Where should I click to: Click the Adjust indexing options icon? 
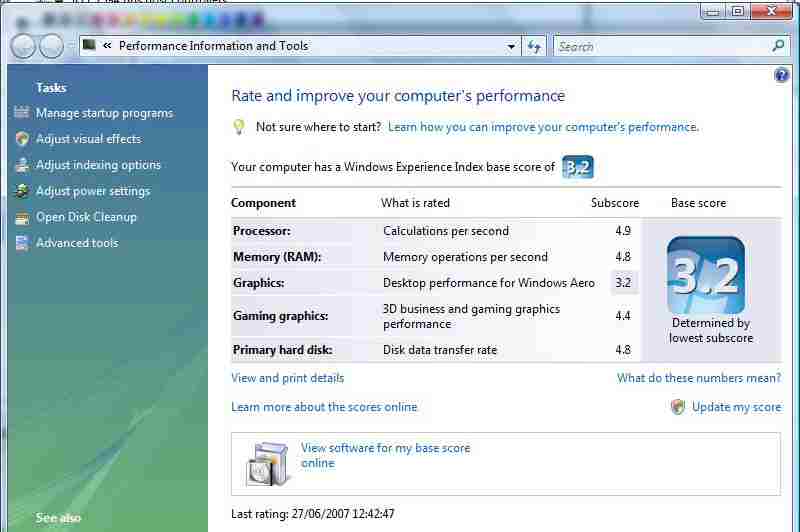tap(22, 165)
